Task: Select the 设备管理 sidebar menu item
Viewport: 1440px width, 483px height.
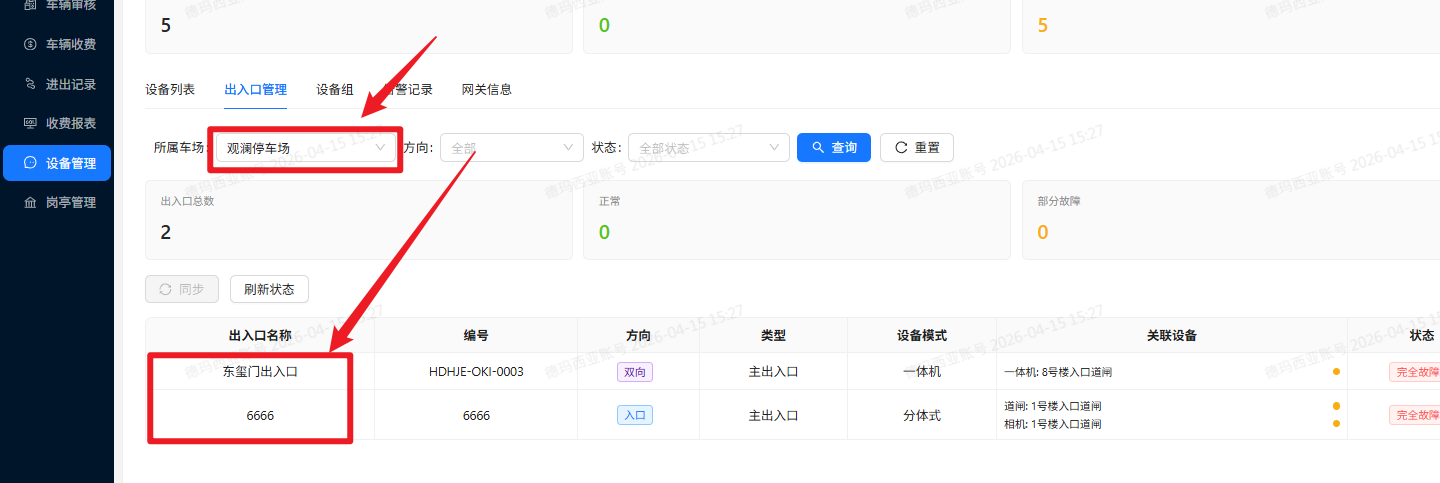Action: [57, 163]
